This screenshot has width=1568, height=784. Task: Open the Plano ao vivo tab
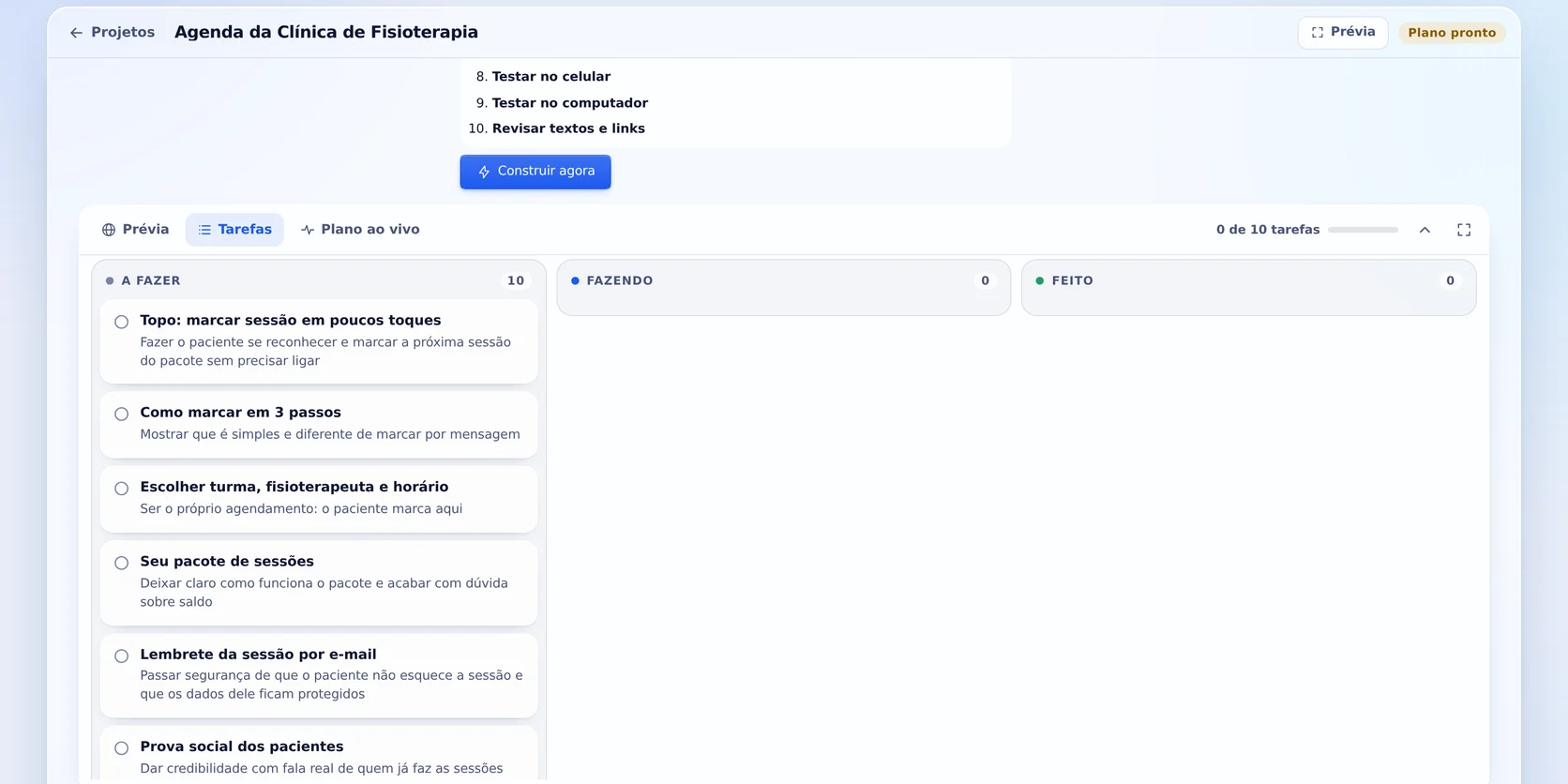[x=360, y=230]
